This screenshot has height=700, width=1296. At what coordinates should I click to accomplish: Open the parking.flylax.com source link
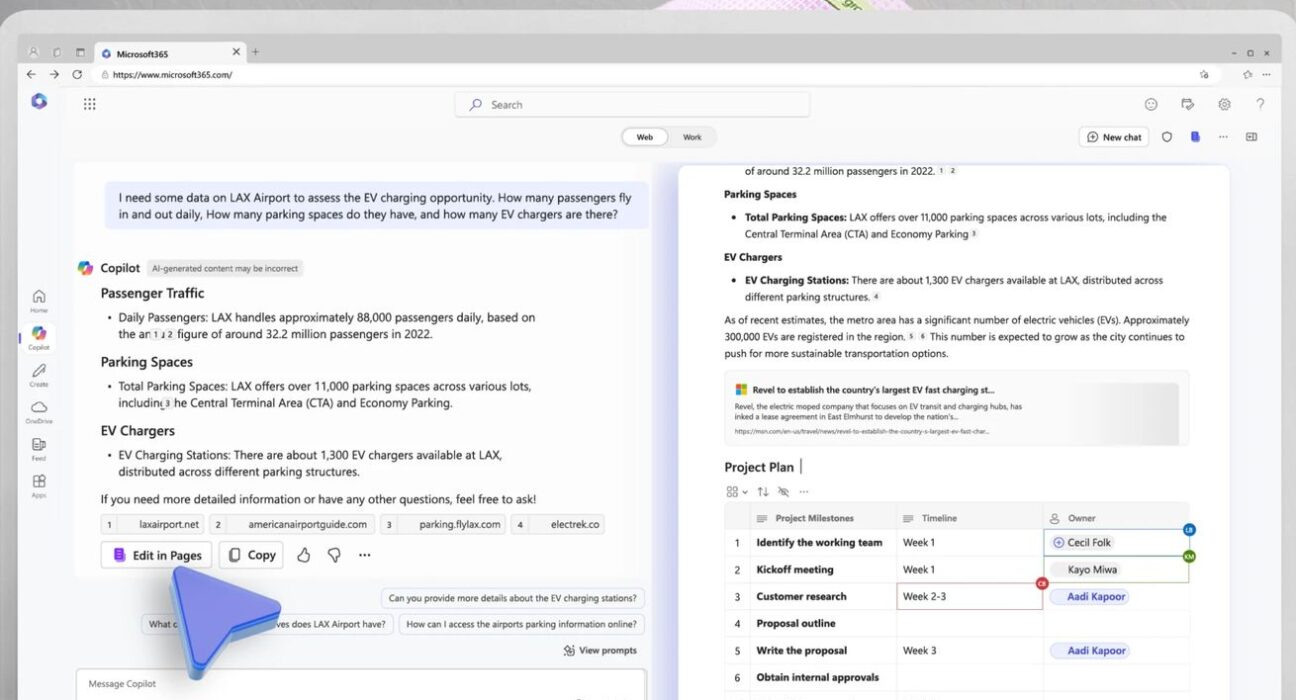[442, 524]
